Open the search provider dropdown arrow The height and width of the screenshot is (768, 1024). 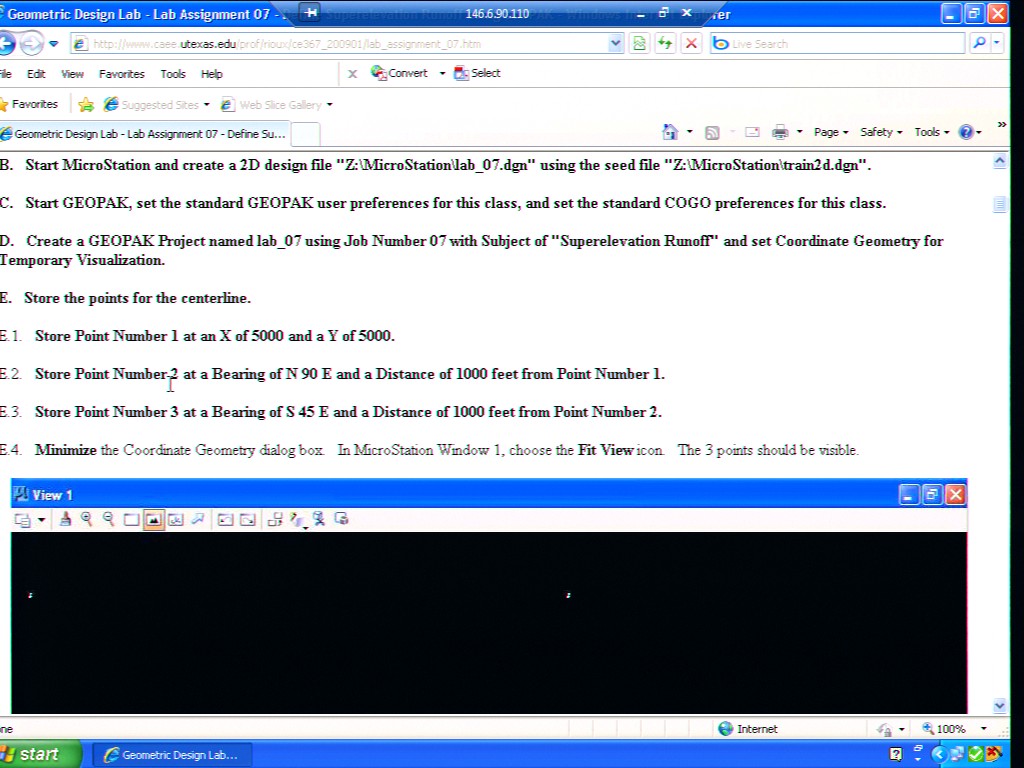click(x=997, y=43)
